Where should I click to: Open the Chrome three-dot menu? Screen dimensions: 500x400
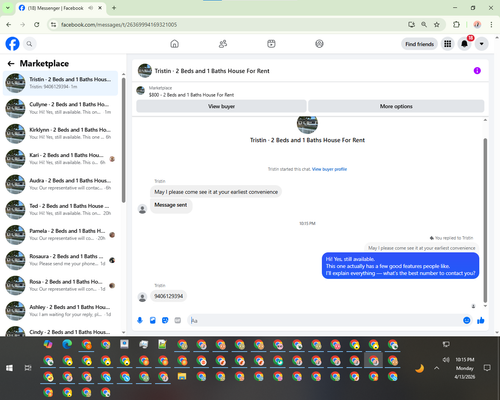491,25
